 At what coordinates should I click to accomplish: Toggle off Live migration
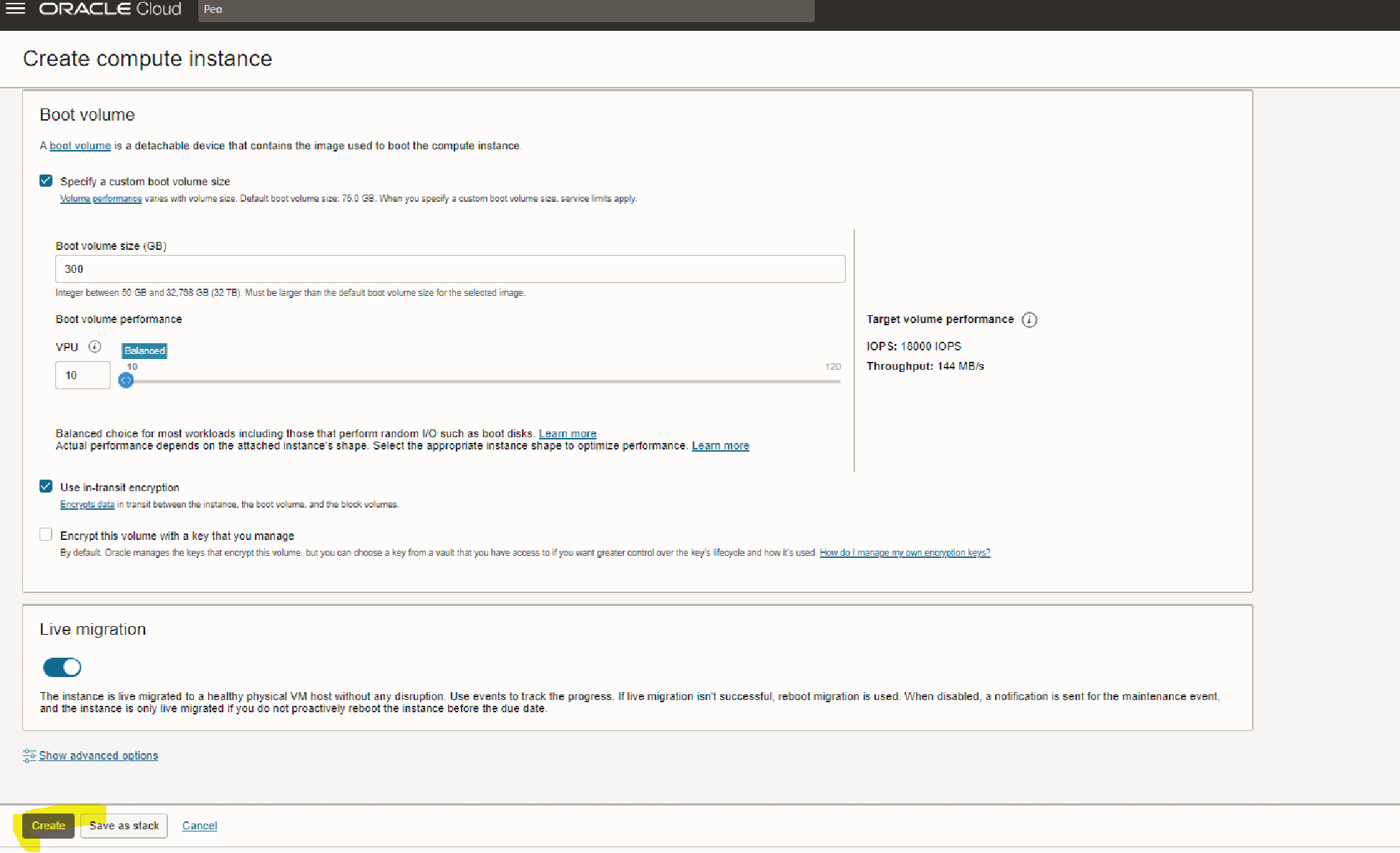[62, 667]
